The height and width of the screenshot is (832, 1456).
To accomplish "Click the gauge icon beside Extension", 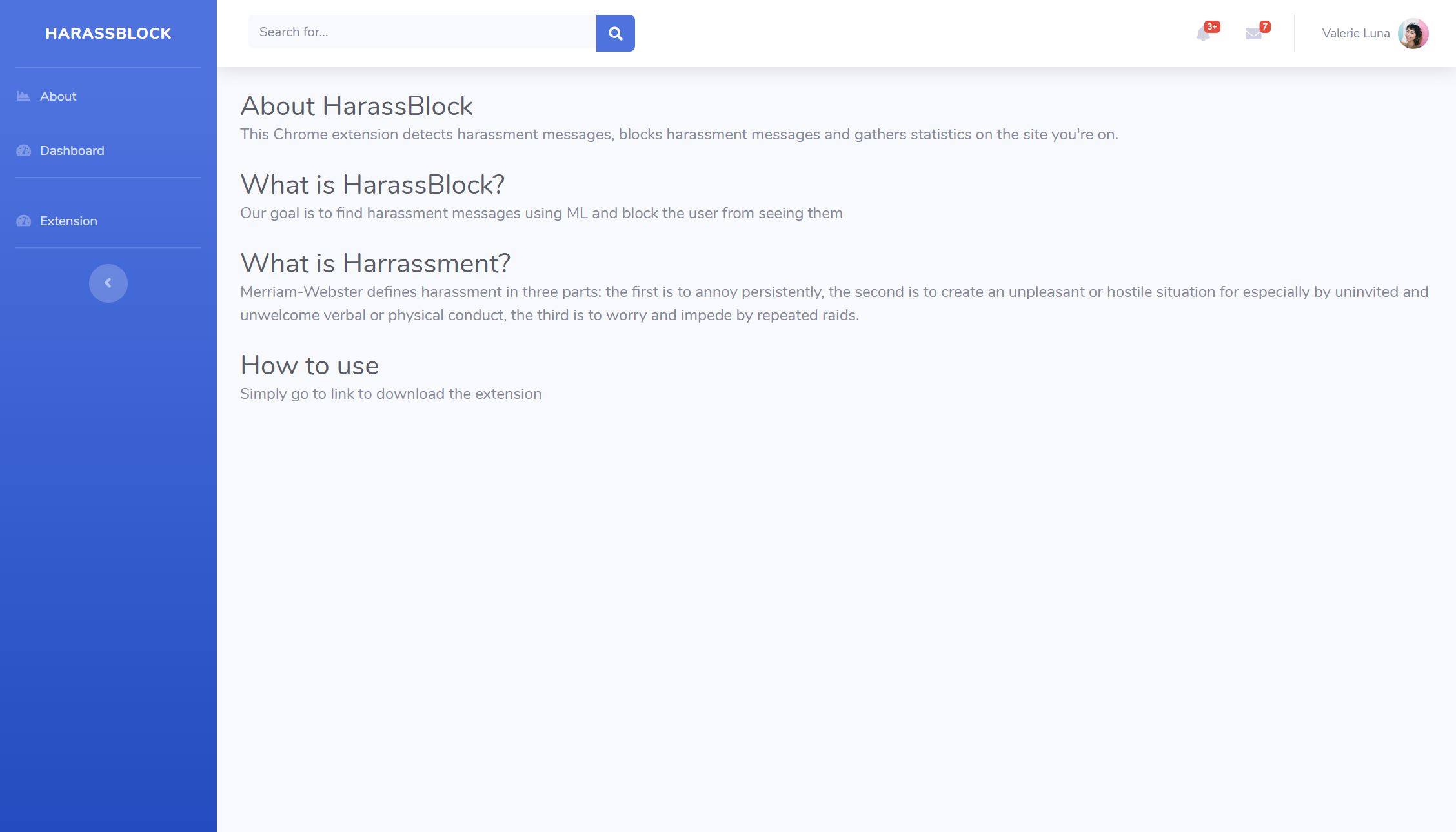I will 23,221.
